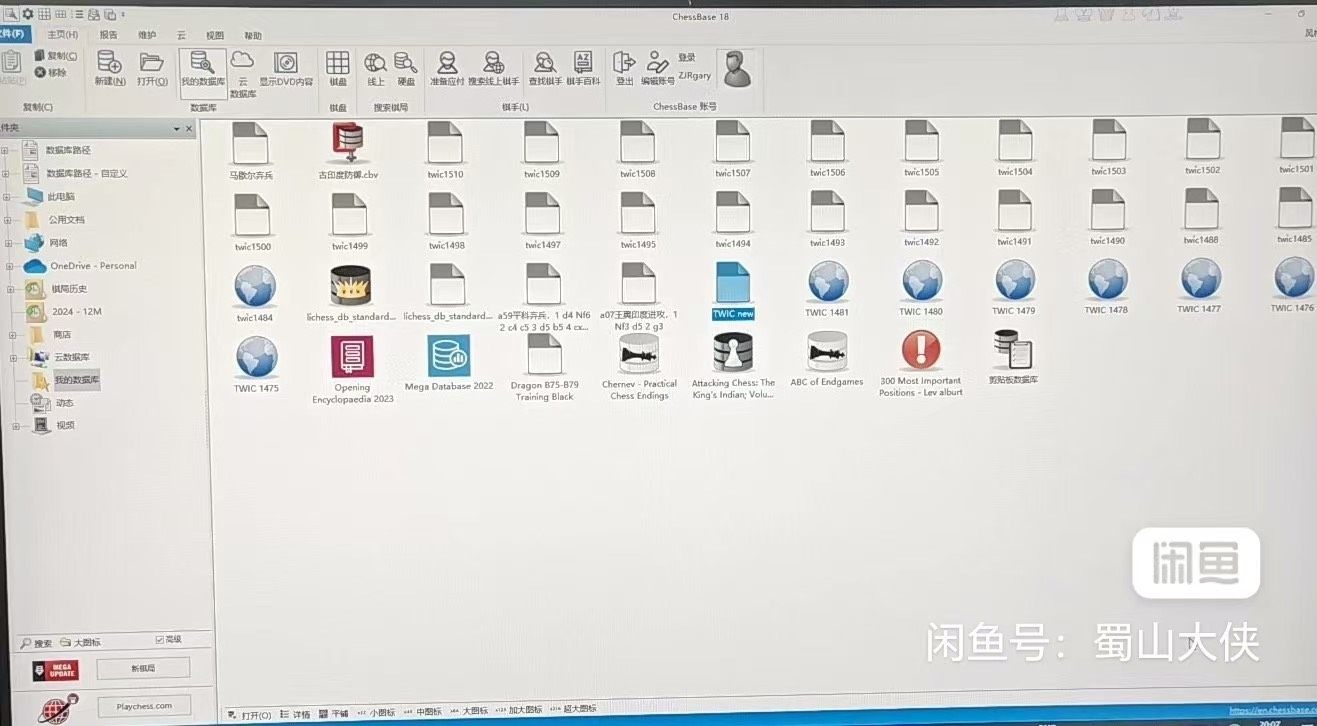The width and height of the screenshot is (1317, 726).
Task: Expand the 云数据库 node in folder tree
Action: 15,357
